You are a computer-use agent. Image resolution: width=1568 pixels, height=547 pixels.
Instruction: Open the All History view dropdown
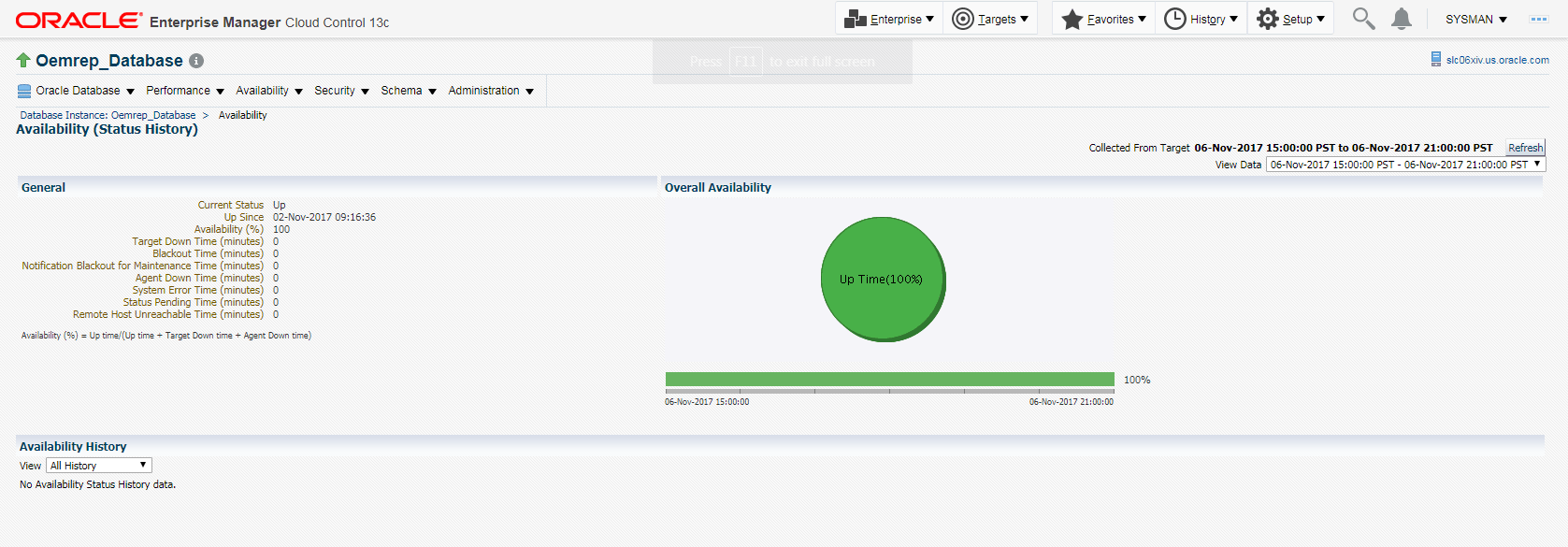click(99, 466)
